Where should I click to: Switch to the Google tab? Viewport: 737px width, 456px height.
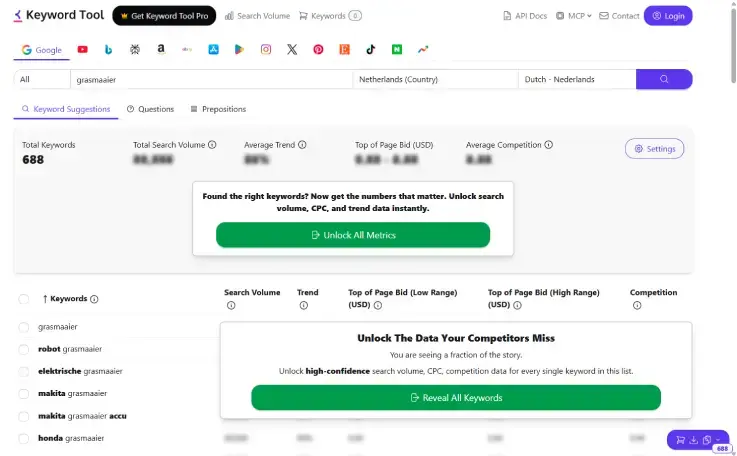pos(42,50)
